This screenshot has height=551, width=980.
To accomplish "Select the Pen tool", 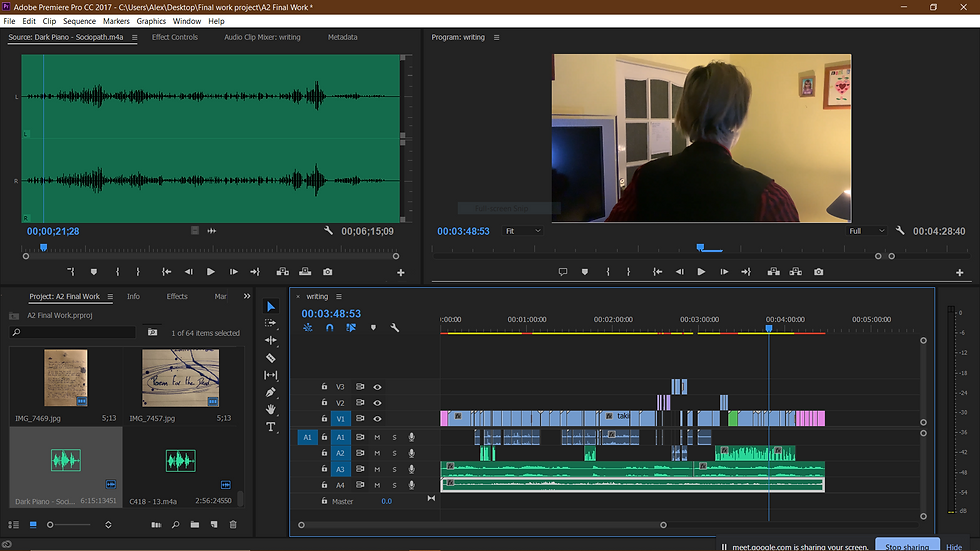I will pos(271,392).
